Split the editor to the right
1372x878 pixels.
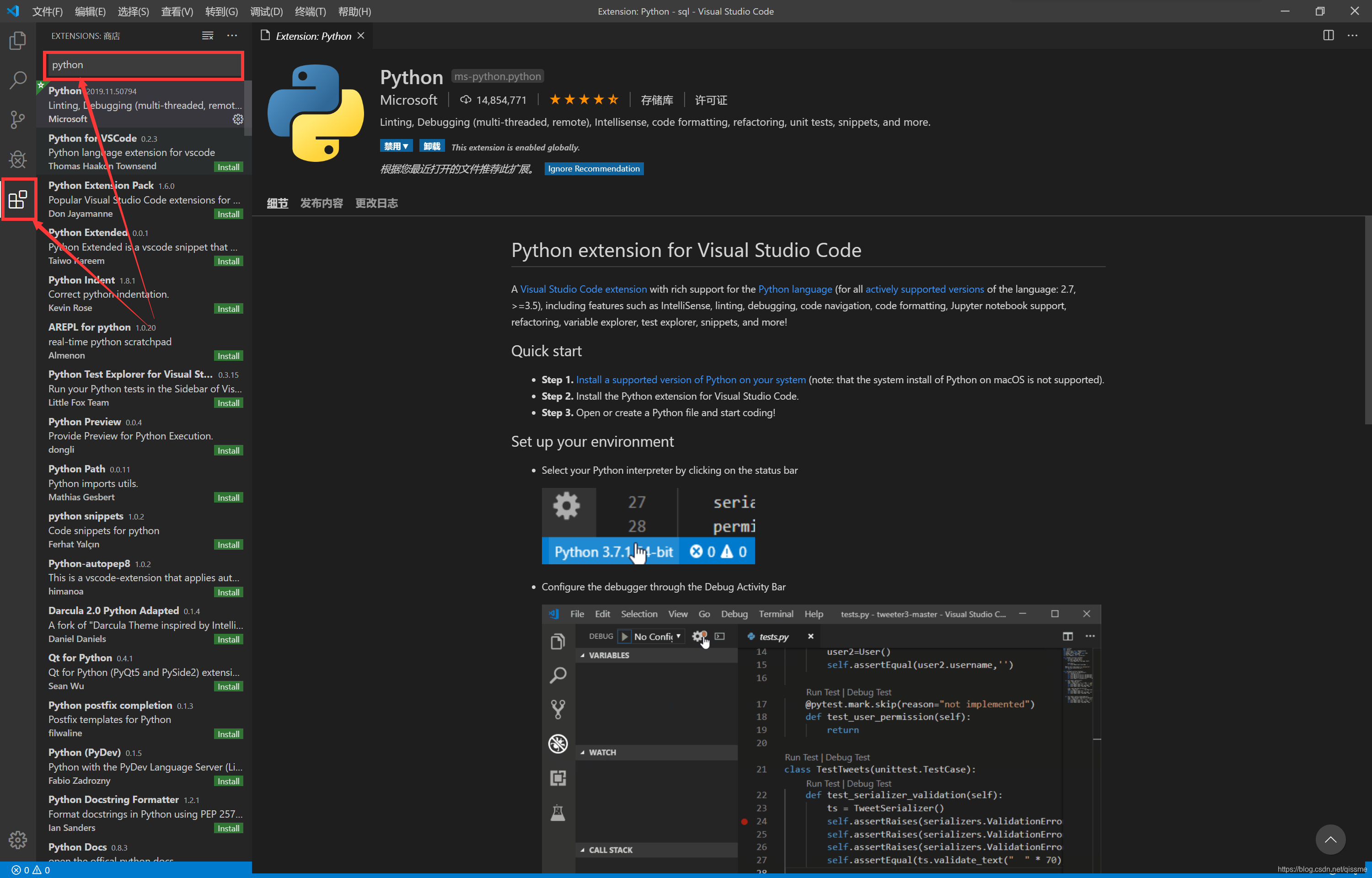pyautogui.click(x=1328, y=35)
